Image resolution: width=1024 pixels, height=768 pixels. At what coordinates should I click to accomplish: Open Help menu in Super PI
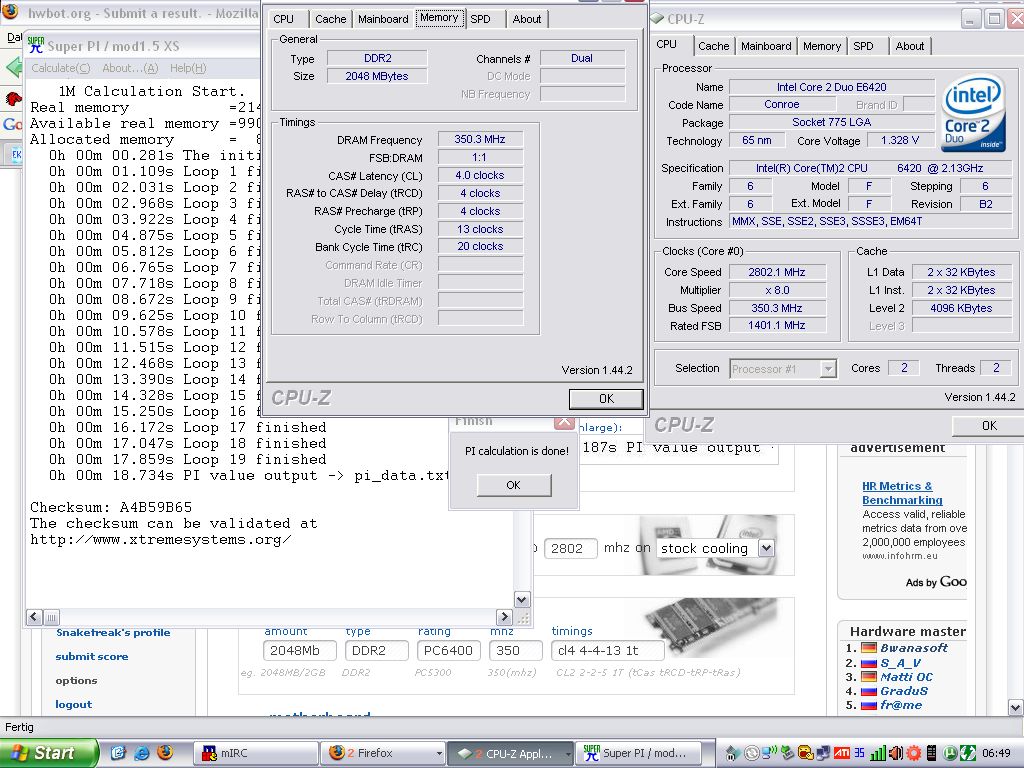(x=188, y=68)
